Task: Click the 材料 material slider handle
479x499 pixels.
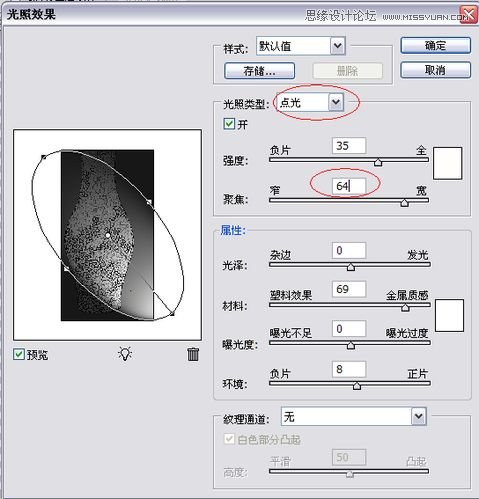Action: 405,307
